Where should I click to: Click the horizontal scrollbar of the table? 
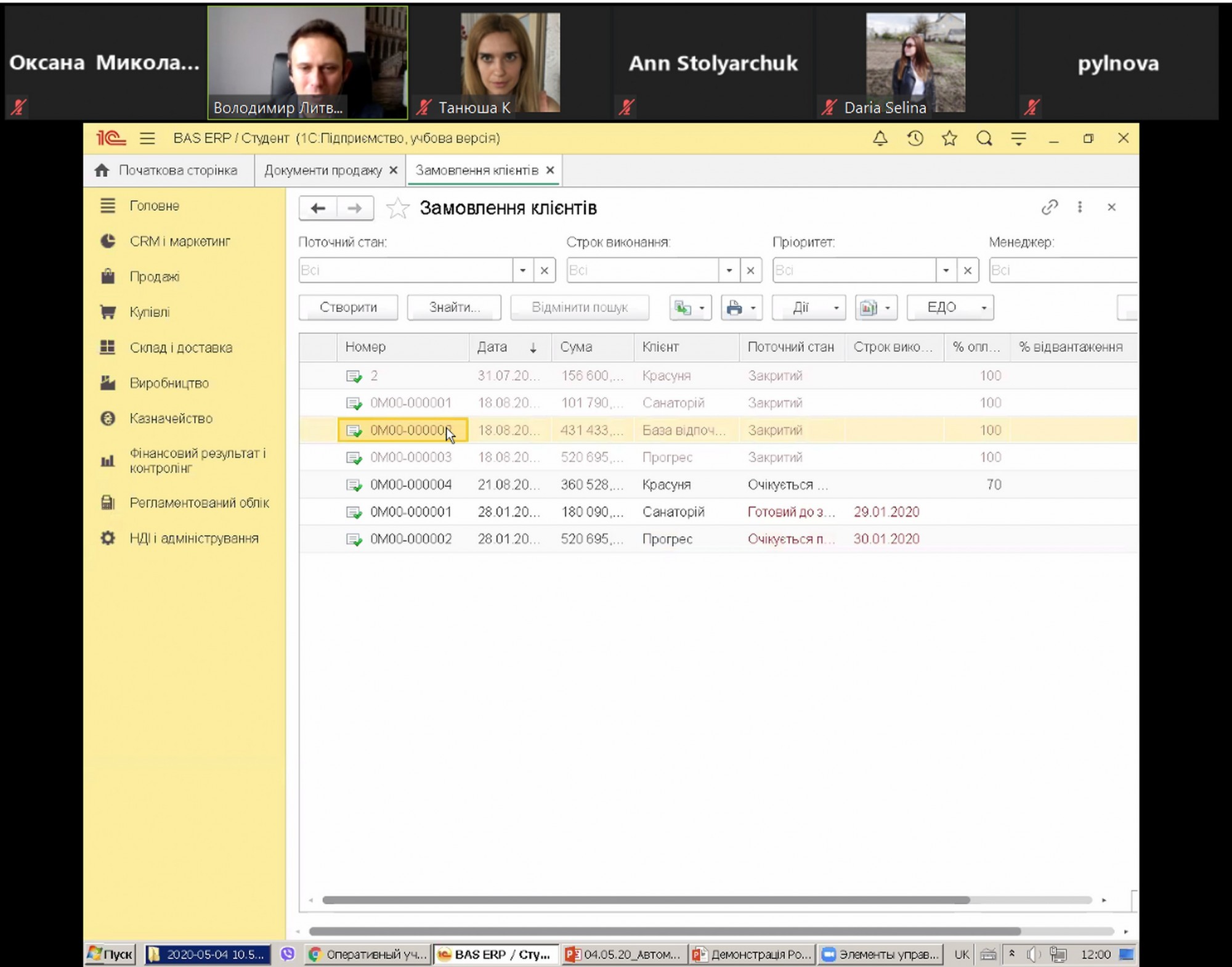click(646, 900)
